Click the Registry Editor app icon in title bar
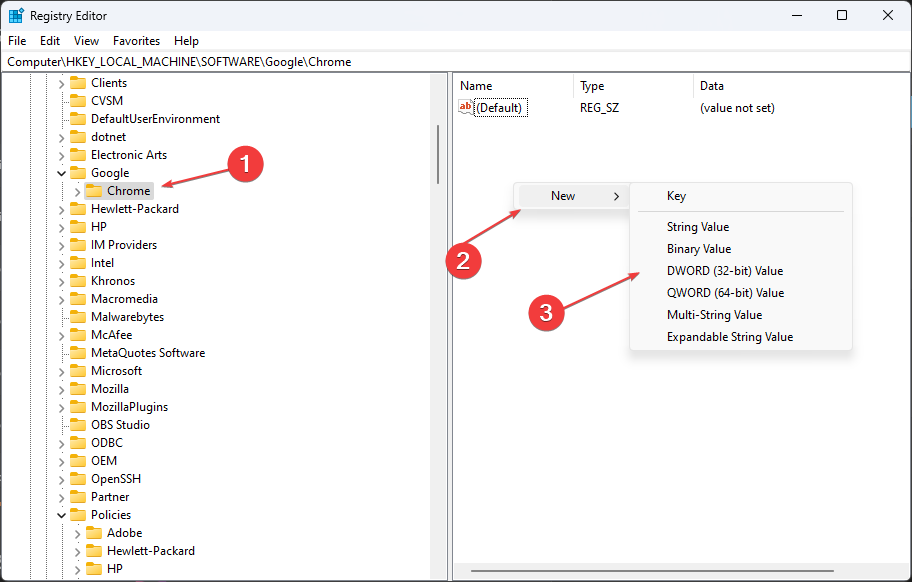The image size is (912, 582). click(16, 16)
